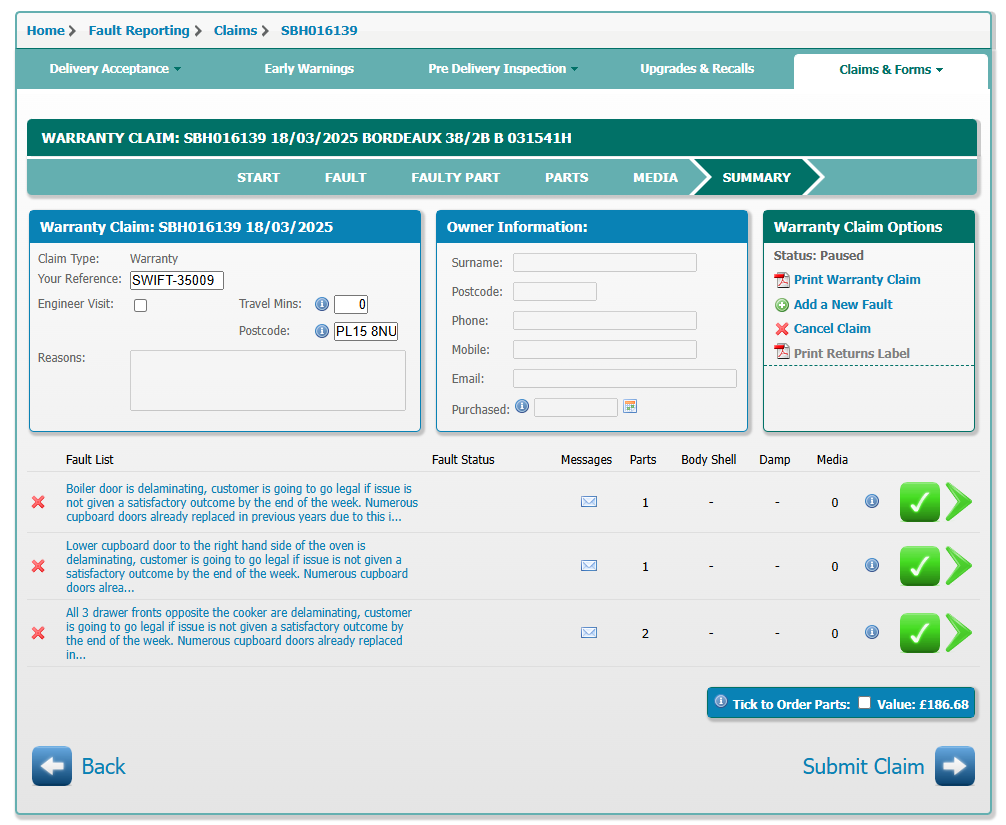Click info icon on Boiler door fault row

point(872,502)
